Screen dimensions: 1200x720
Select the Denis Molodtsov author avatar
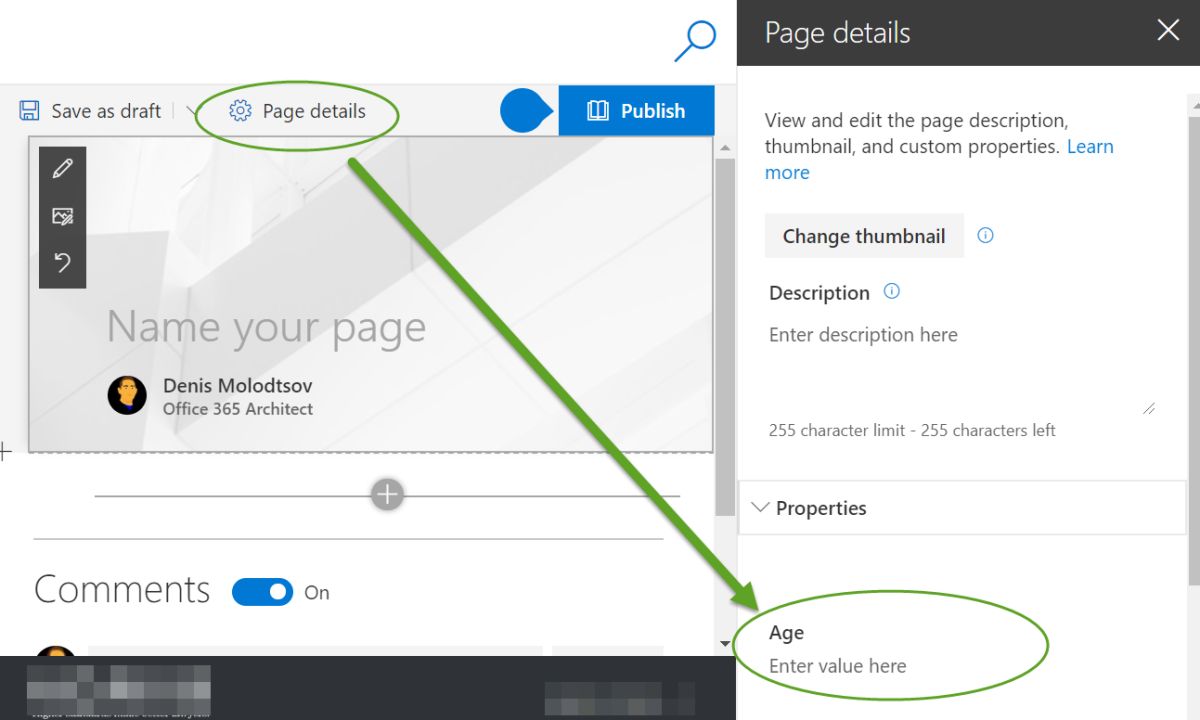pos(127,395)
